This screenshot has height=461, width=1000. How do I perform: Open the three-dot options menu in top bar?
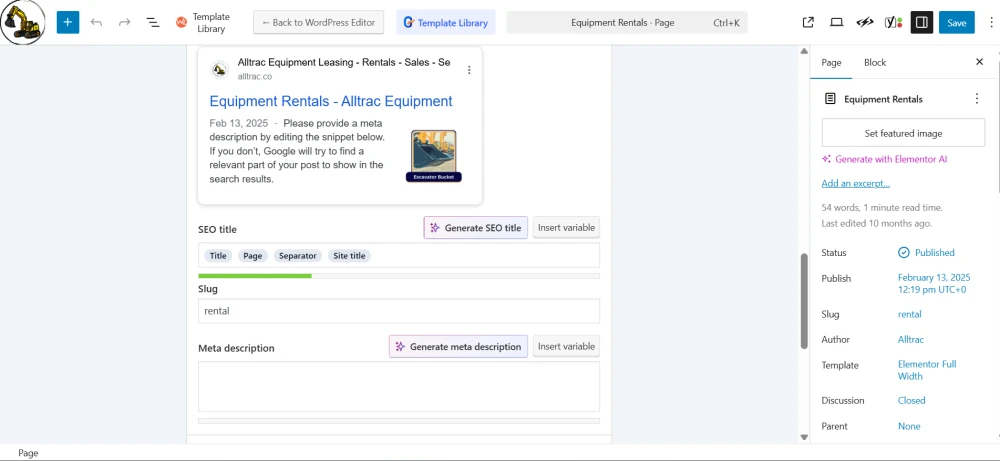990,22
